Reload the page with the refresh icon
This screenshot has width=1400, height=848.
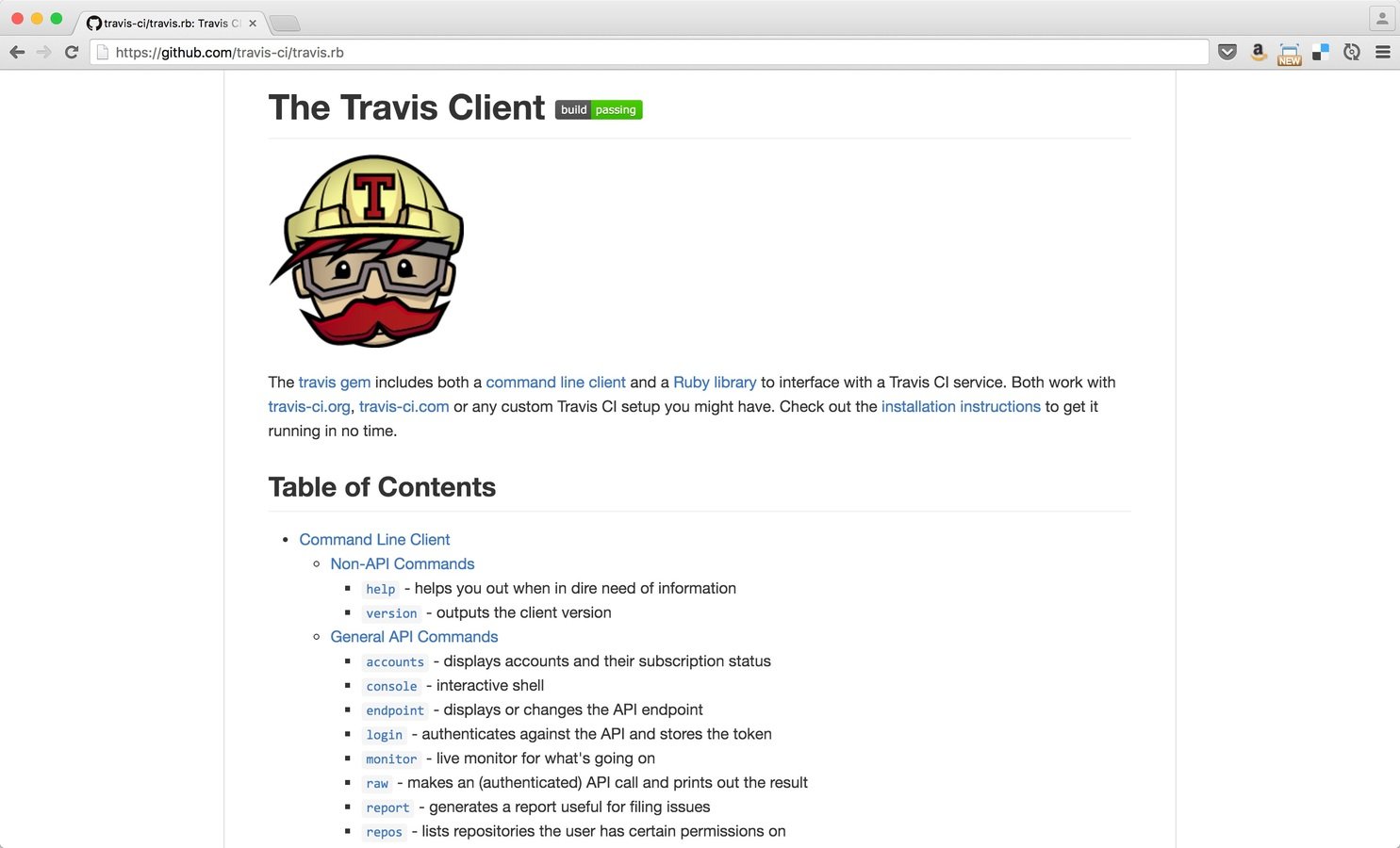click(x=71, y=53)
